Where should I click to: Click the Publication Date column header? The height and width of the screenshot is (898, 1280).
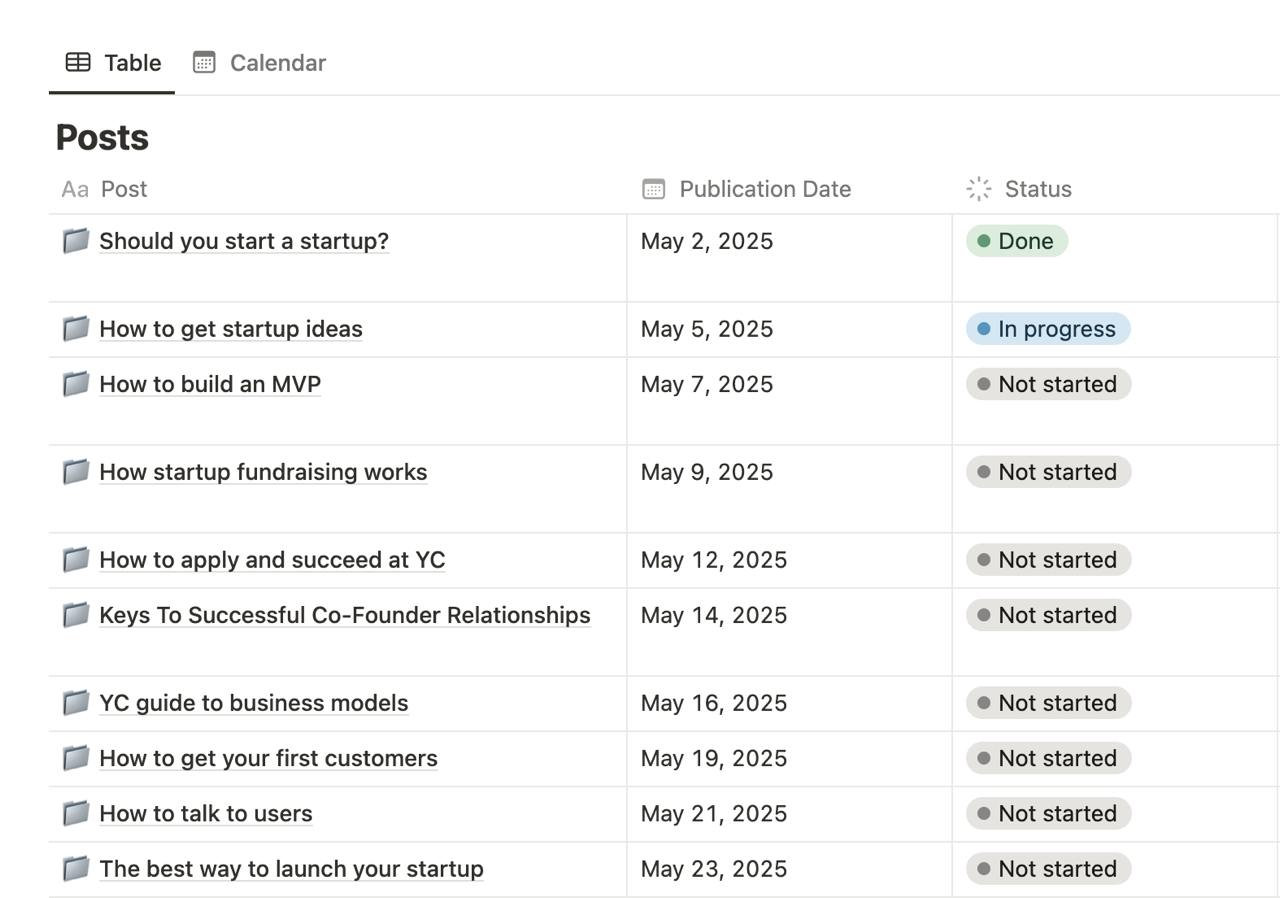[x=765, y=189]
